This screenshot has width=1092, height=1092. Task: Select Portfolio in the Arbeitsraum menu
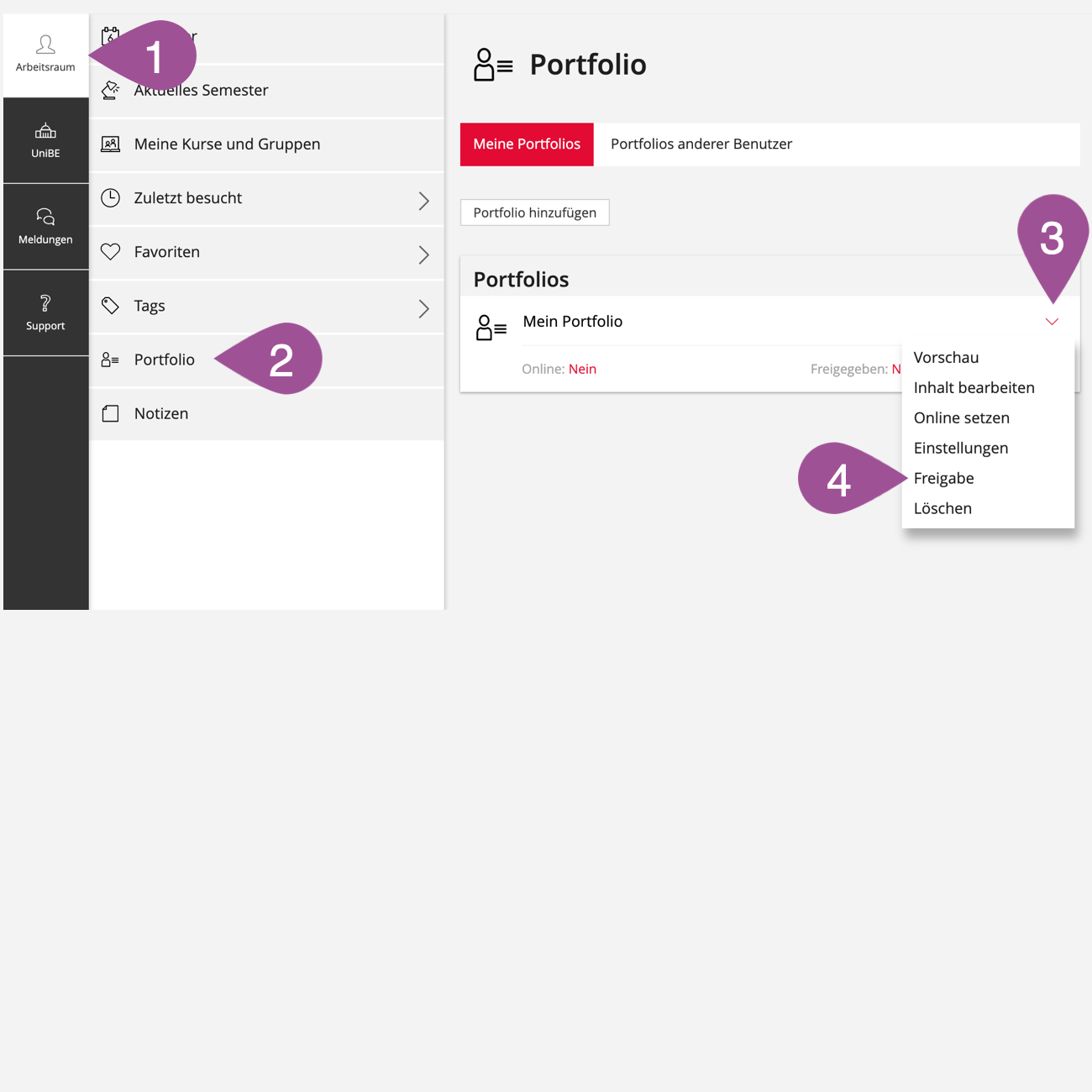(165, 360)
